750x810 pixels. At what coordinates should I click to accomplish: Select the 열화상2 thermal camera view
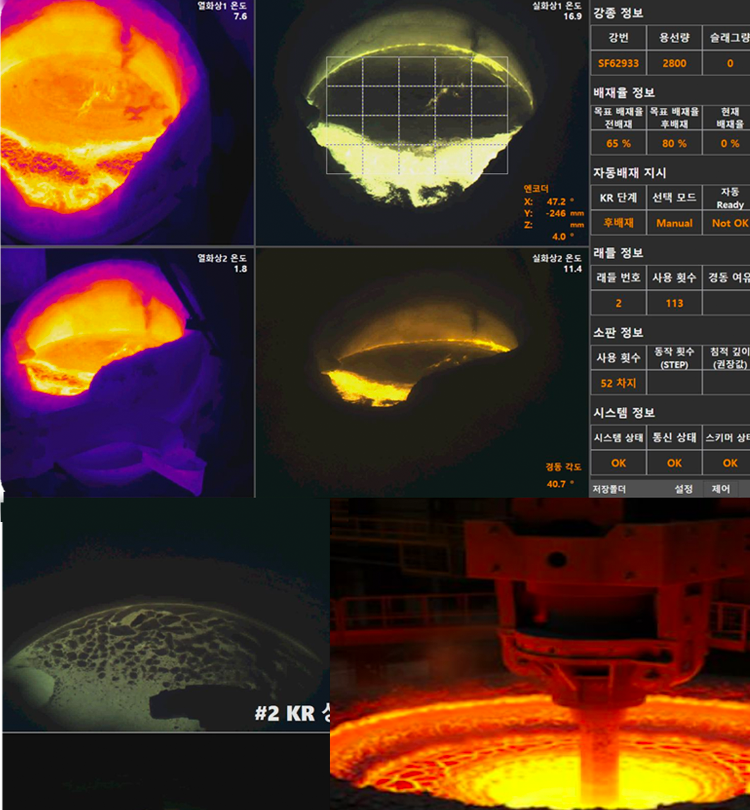[126, 372]
